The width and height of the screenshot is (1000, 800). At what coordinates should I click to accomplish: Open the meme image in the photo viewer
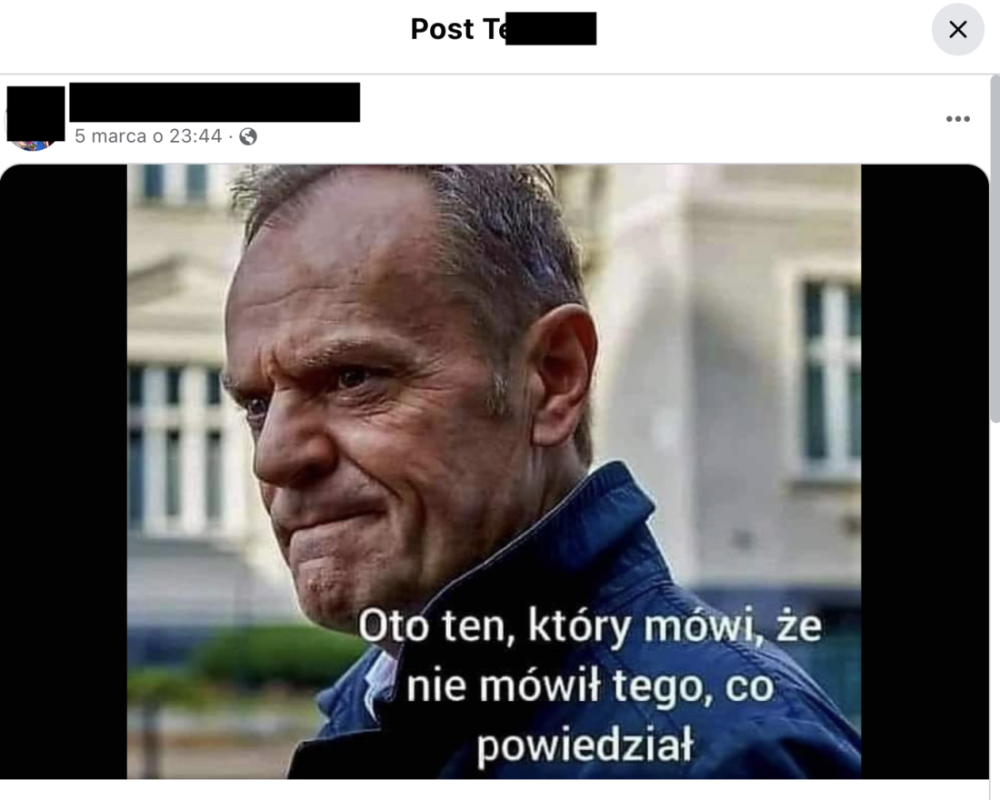coord(494,471)
